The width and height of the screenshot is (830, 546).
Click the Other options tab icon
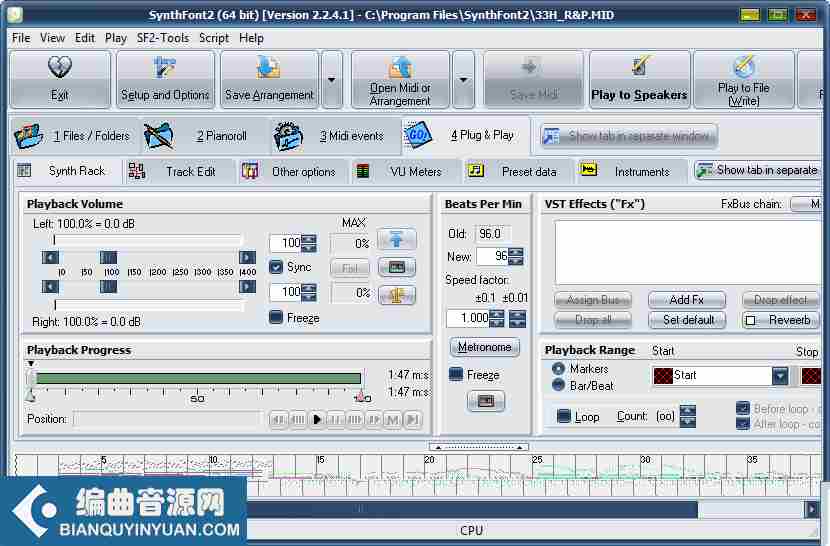point(250,171)
